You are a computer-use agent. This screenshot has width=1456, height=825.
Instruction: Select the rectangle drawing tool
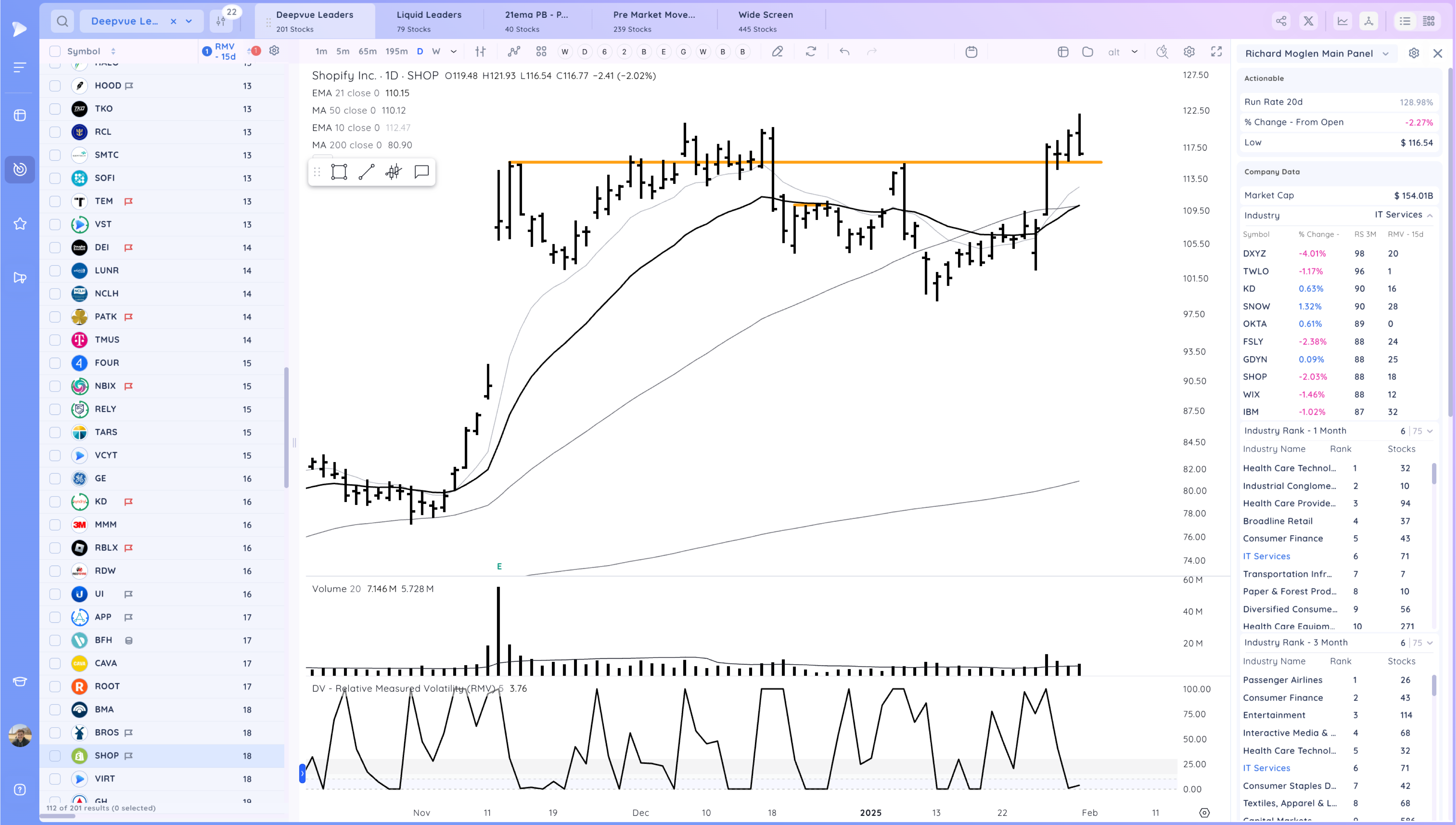[x=339, y=172]
